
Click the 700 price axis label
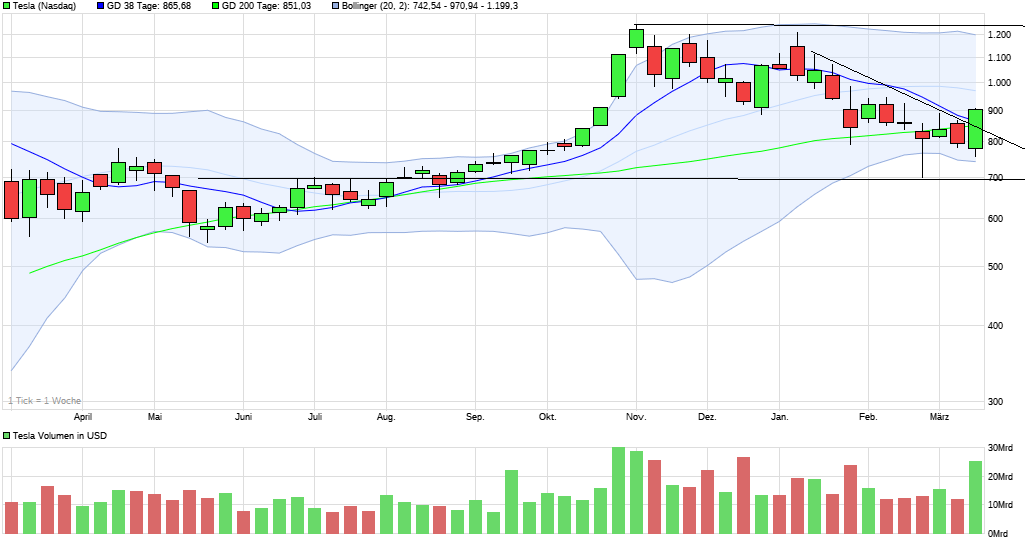pos(995,178)
